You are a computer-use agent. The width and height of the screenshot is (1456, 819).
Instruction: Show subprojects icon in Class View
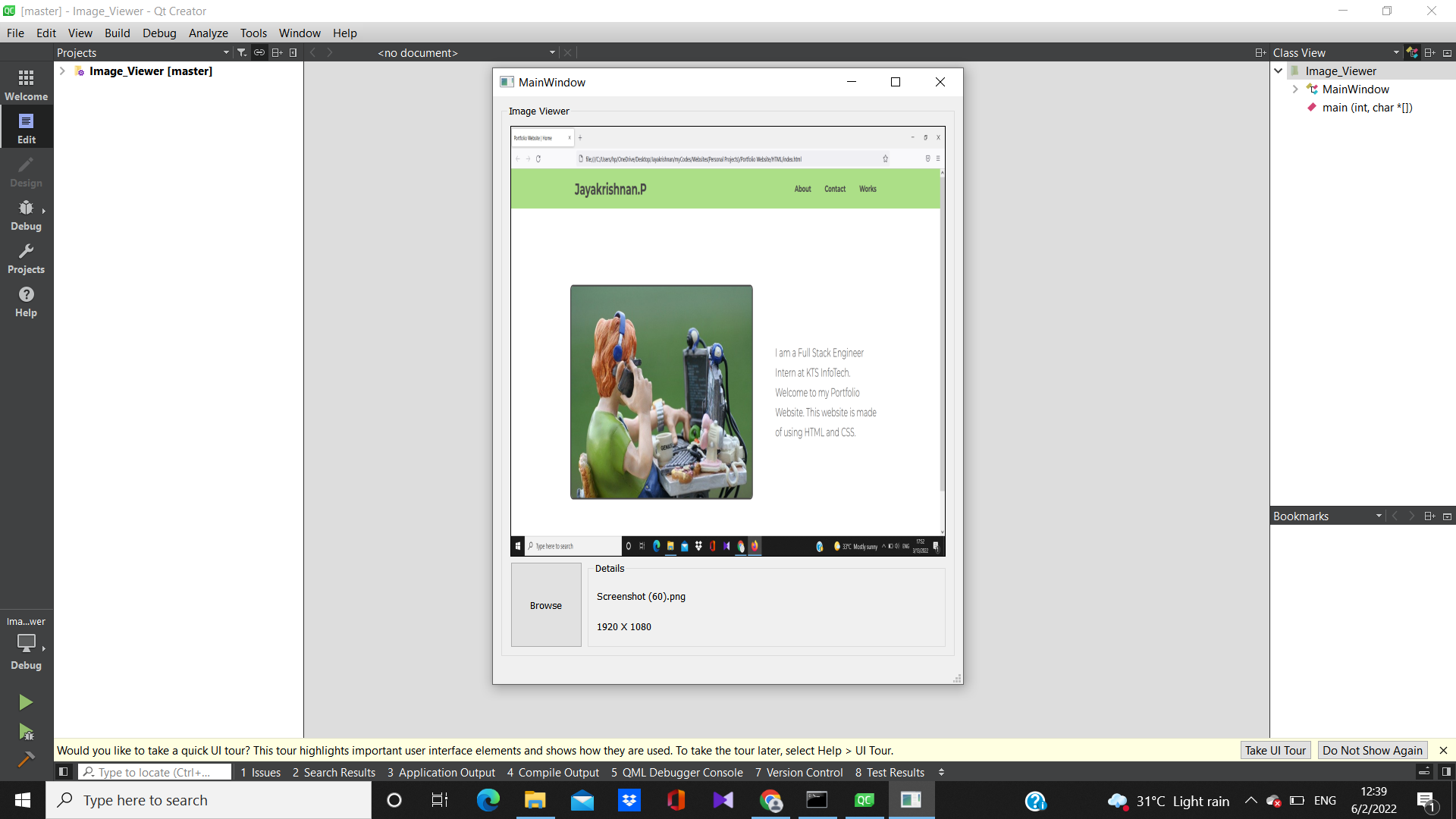click(x=1412, y=52)
